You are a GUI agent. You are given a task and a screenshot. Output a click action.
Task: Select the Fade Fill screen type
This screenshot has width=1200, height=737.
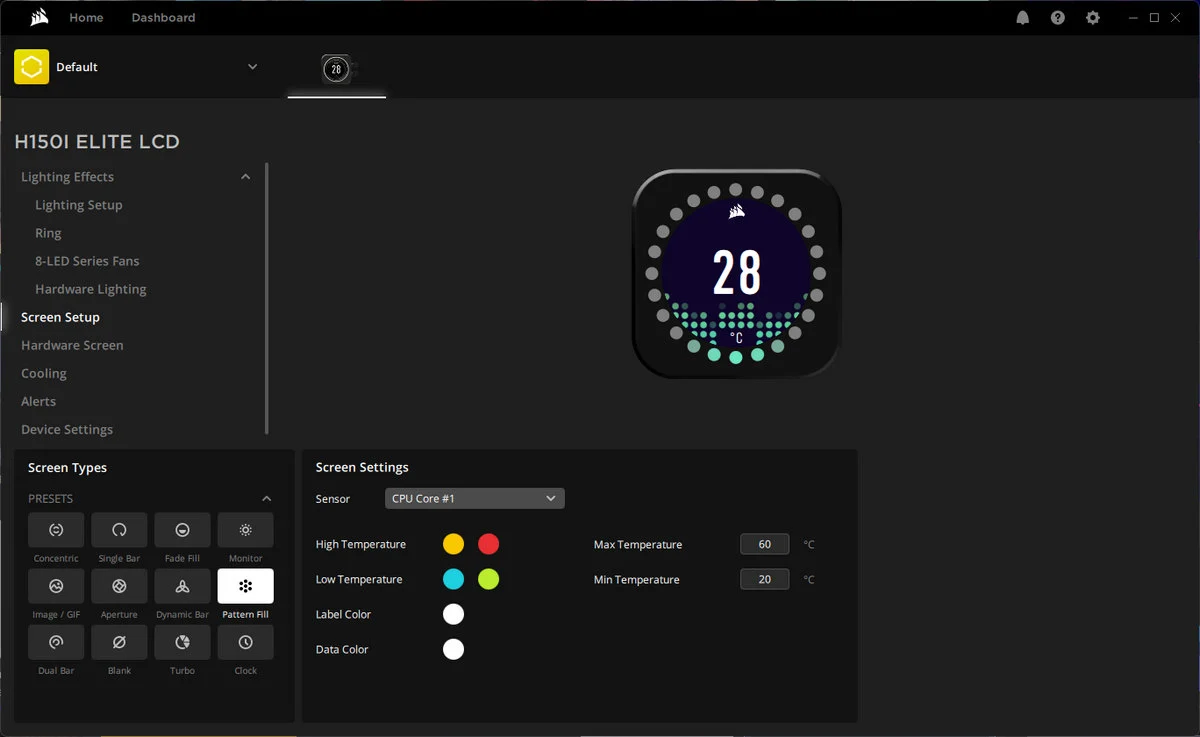coord(182,530)
